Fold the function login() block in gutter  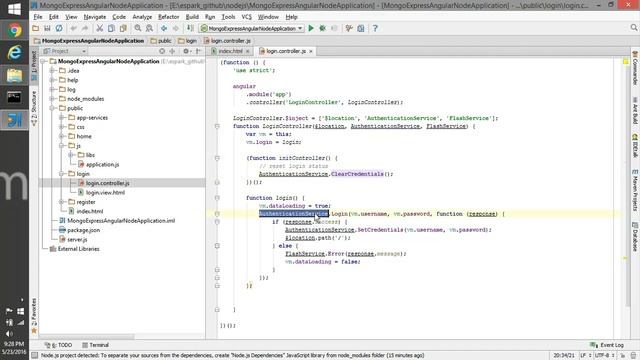tap(217, 198)
